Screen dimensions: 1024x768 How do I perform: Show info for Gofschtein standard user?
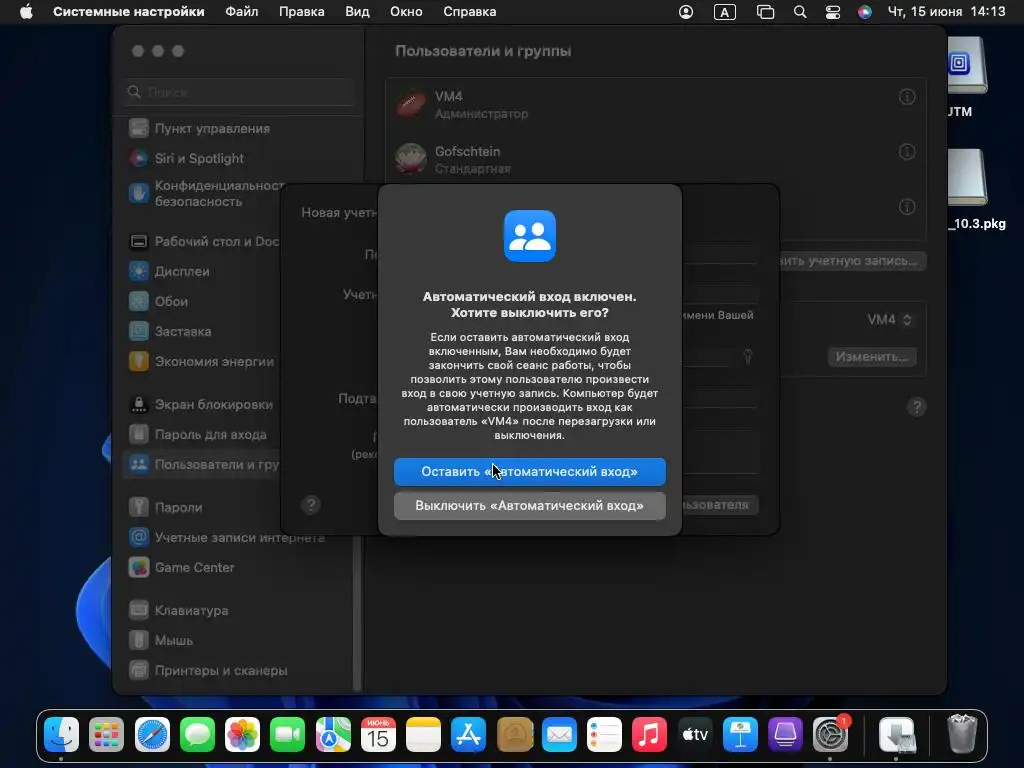(x=906, y=152)
